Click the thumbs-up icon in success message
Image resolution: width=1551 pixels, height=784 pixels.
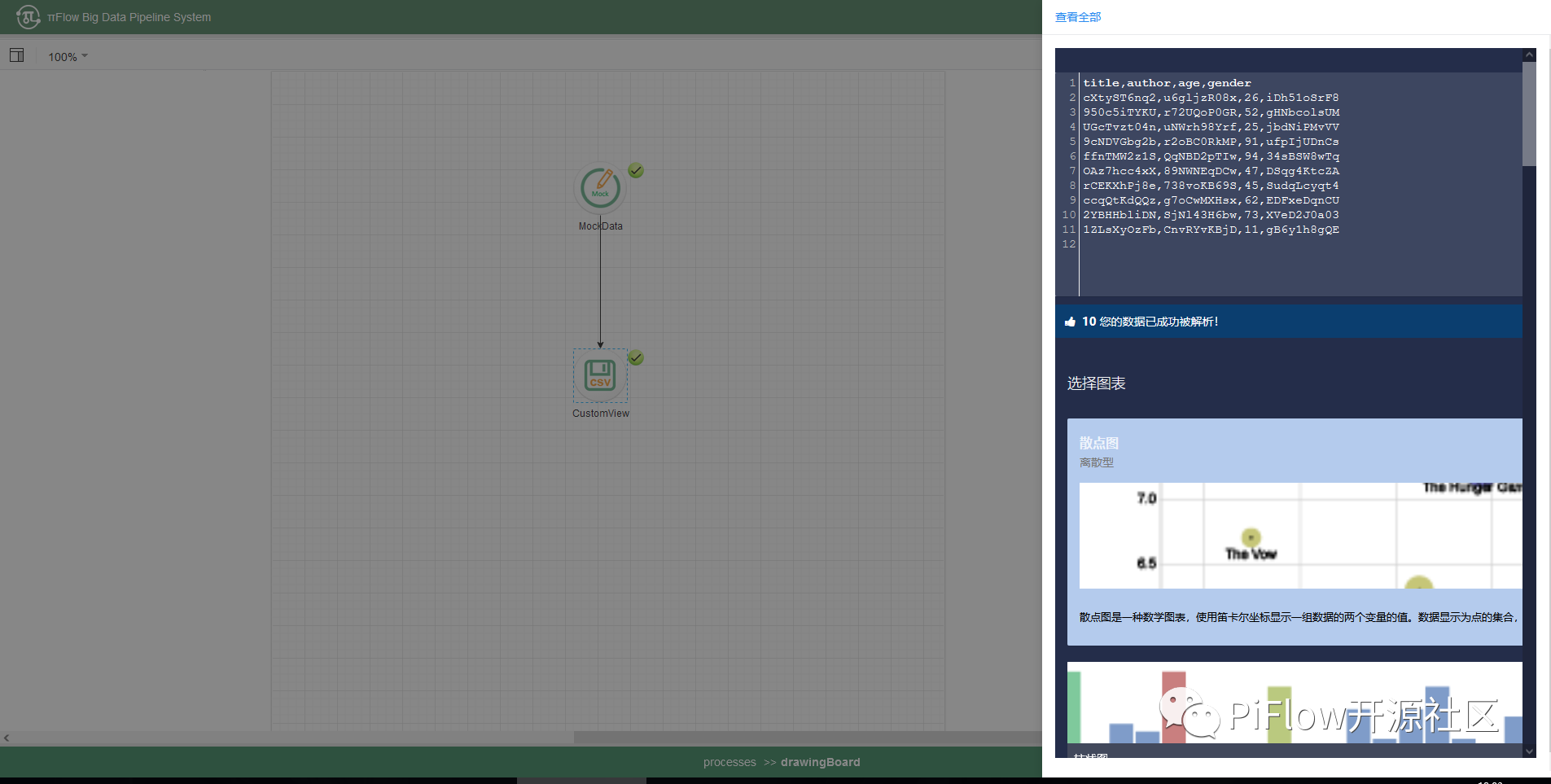coord(1070,322)
